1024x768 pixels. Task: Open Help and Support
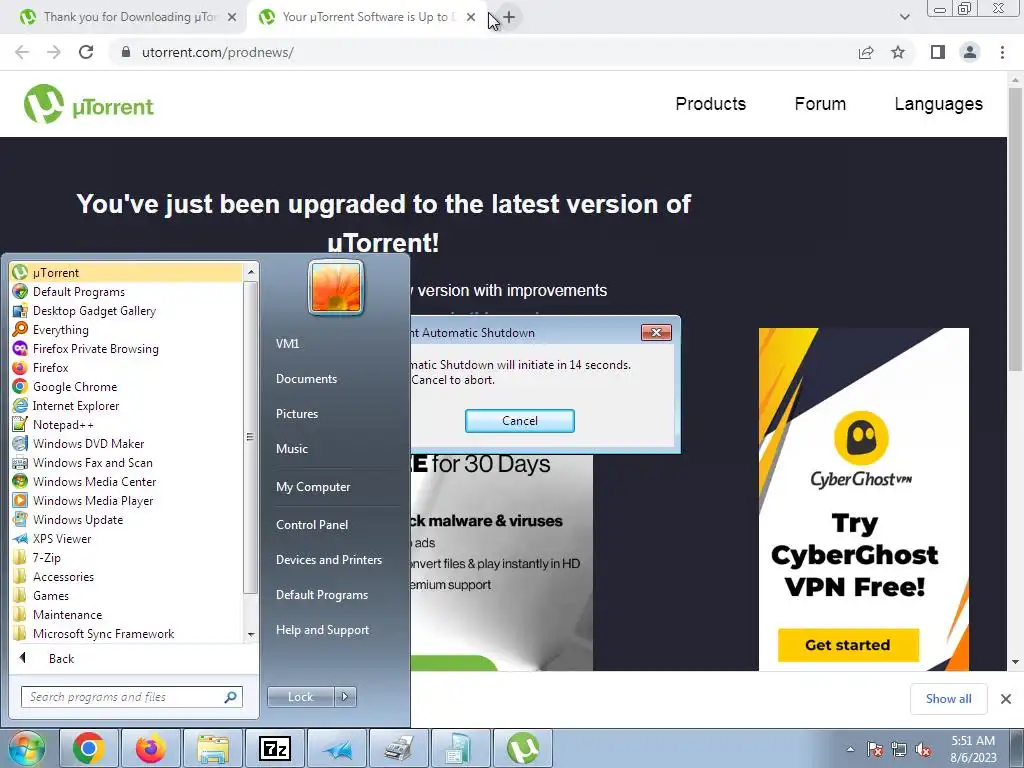[322, 630]
